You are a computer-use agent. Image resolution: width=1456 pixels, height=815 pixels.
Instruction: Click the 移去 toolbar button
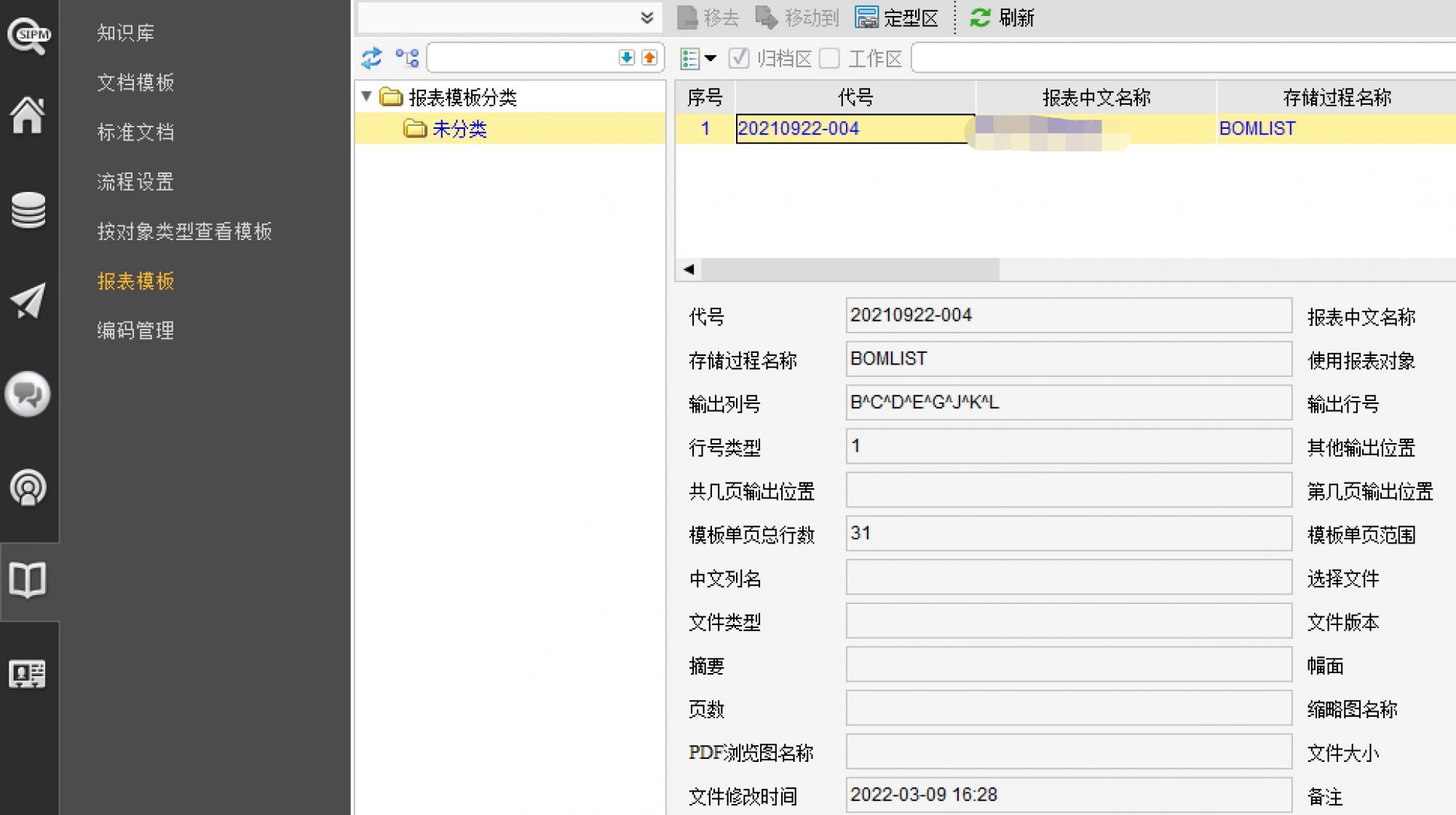coord(708,17)
